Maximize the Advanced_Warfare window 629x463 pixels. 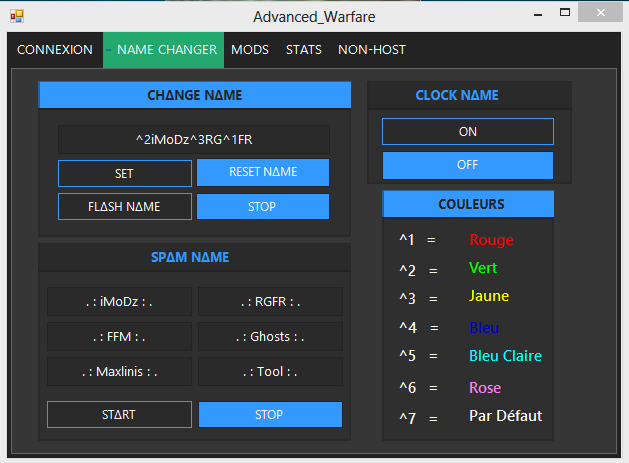tap(565, 13)
